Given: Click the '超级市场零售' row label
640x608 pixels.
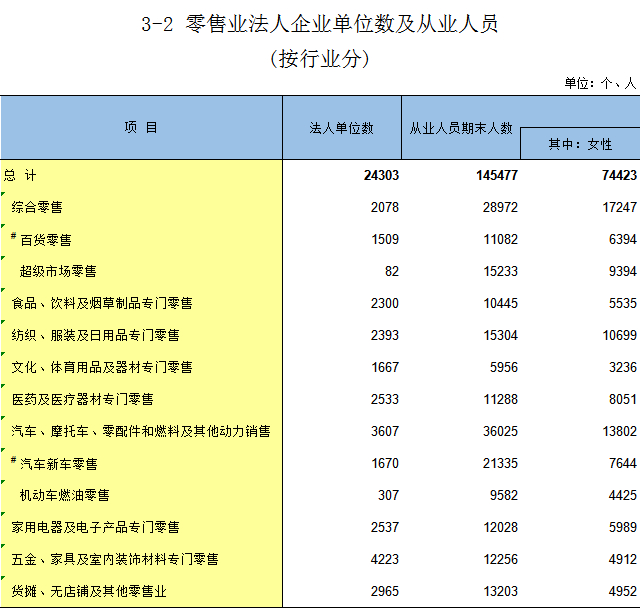Looking at the screenshot, I should point(58,271).
